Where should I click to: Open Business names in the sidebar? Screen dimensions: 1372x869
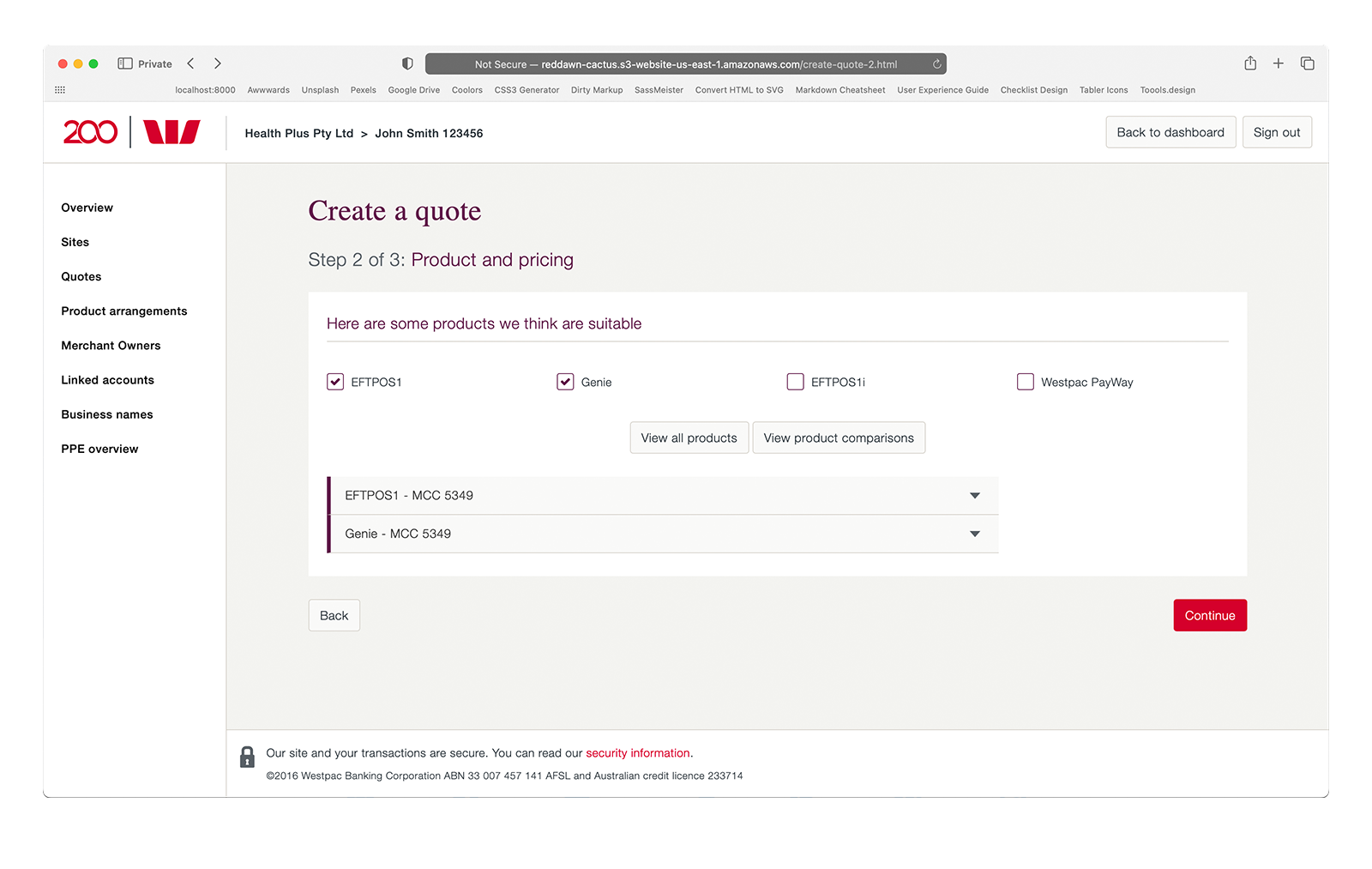coord(106,414)
